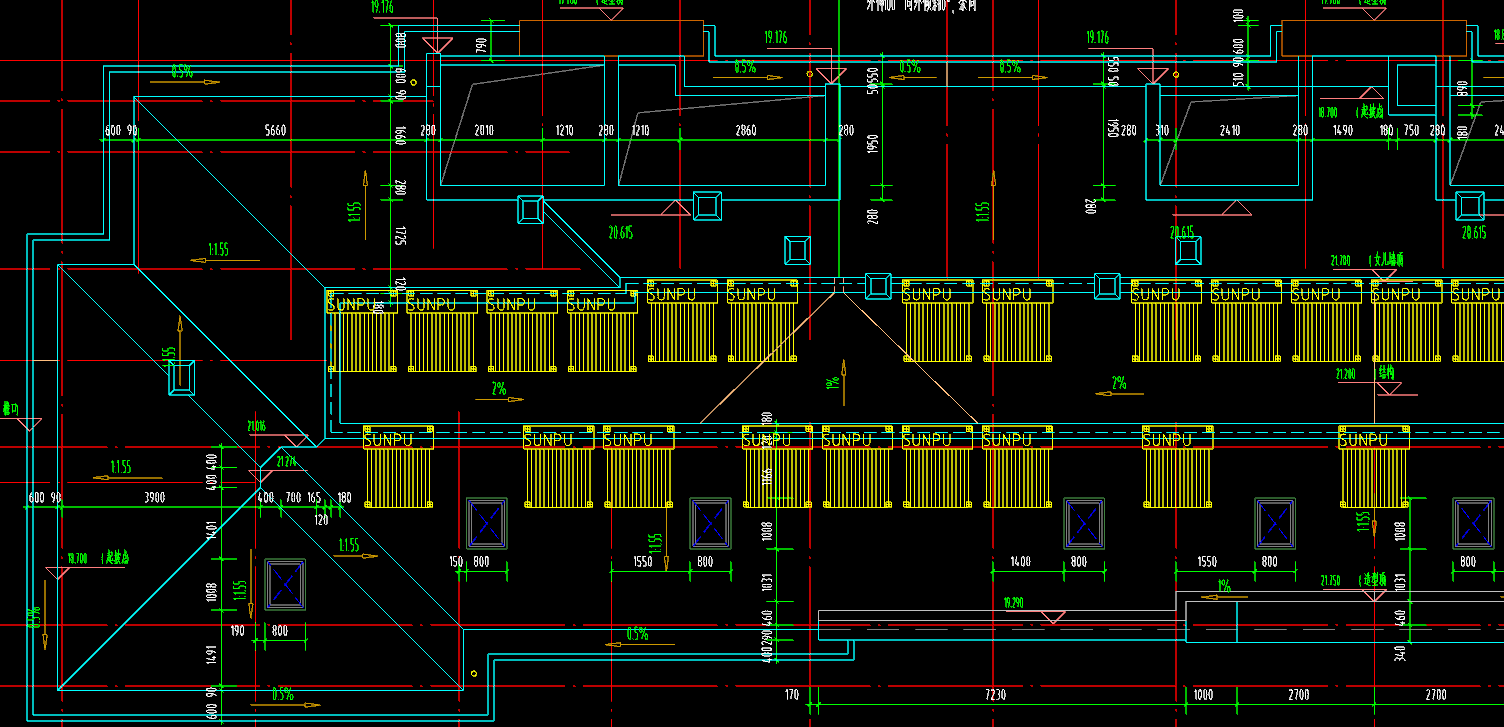
Task: Pick the 1000 dimension text
Action: pyautogui.click(x=1203, y=695)
